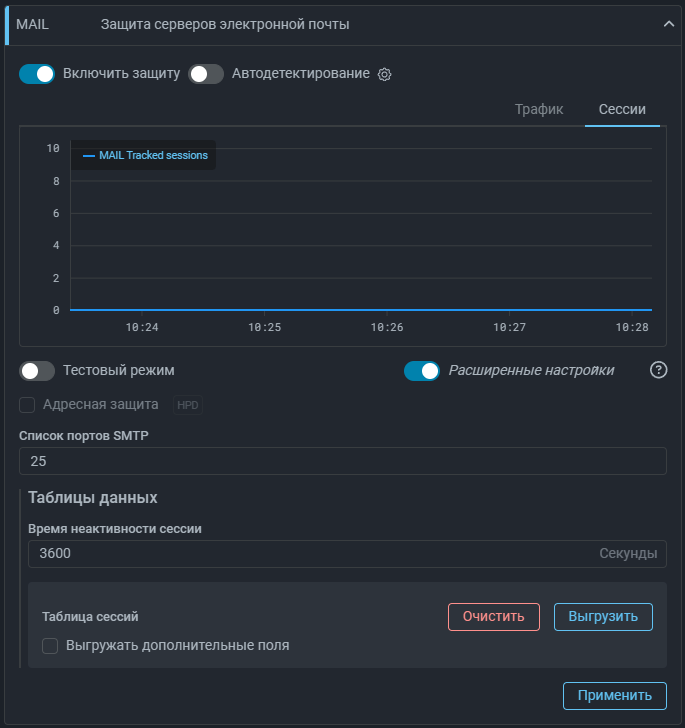685x728 pixels.
Task: Switch to the 'Трафик' tab
Action: click(539, 109)
